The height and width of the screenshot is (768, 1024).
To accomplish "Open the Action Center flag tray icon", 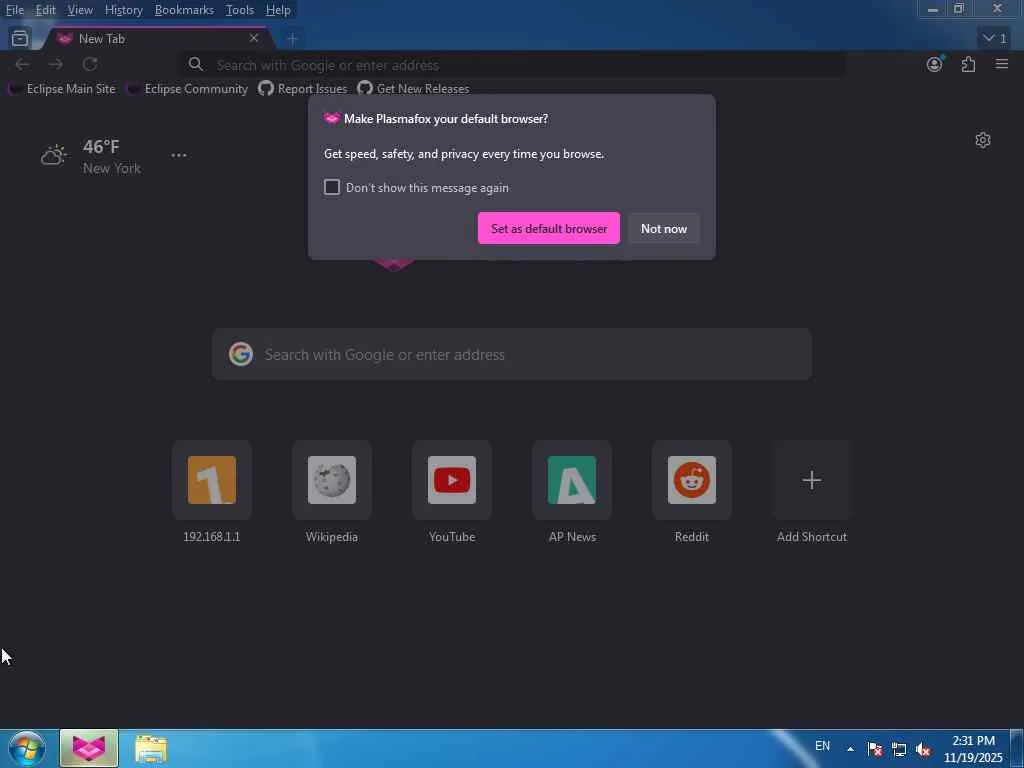I will coord(874,749).
